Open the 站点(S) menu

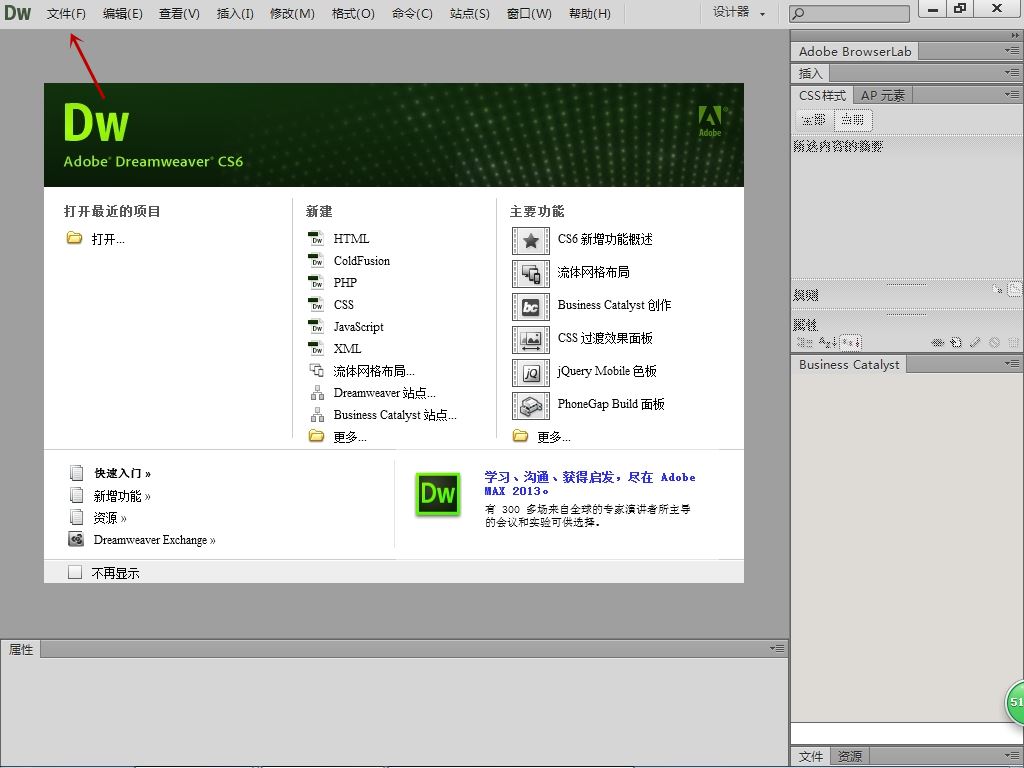coord(470,13)
